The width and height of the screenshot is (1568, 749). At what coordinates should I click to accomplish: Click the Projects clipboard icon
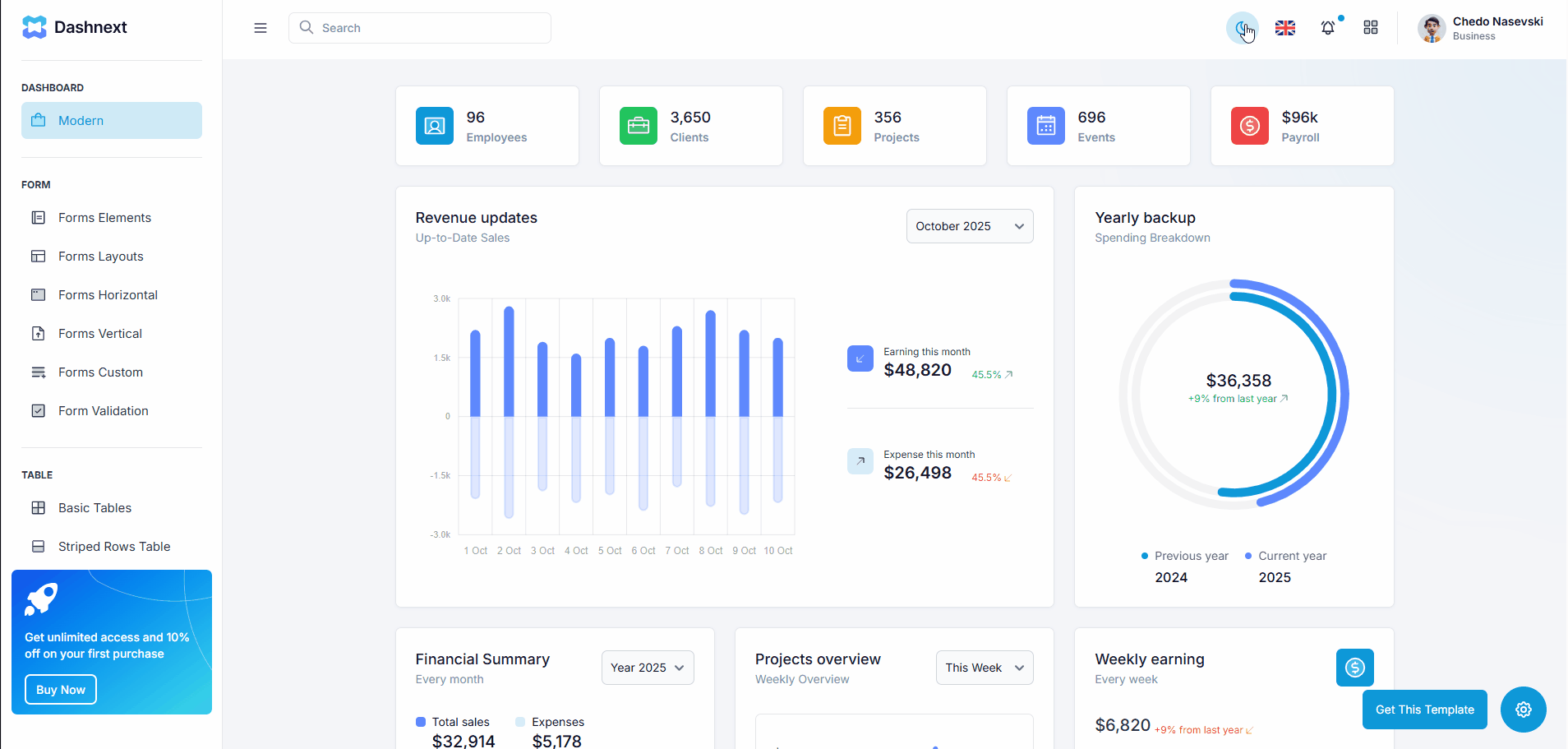click(842, 126)
